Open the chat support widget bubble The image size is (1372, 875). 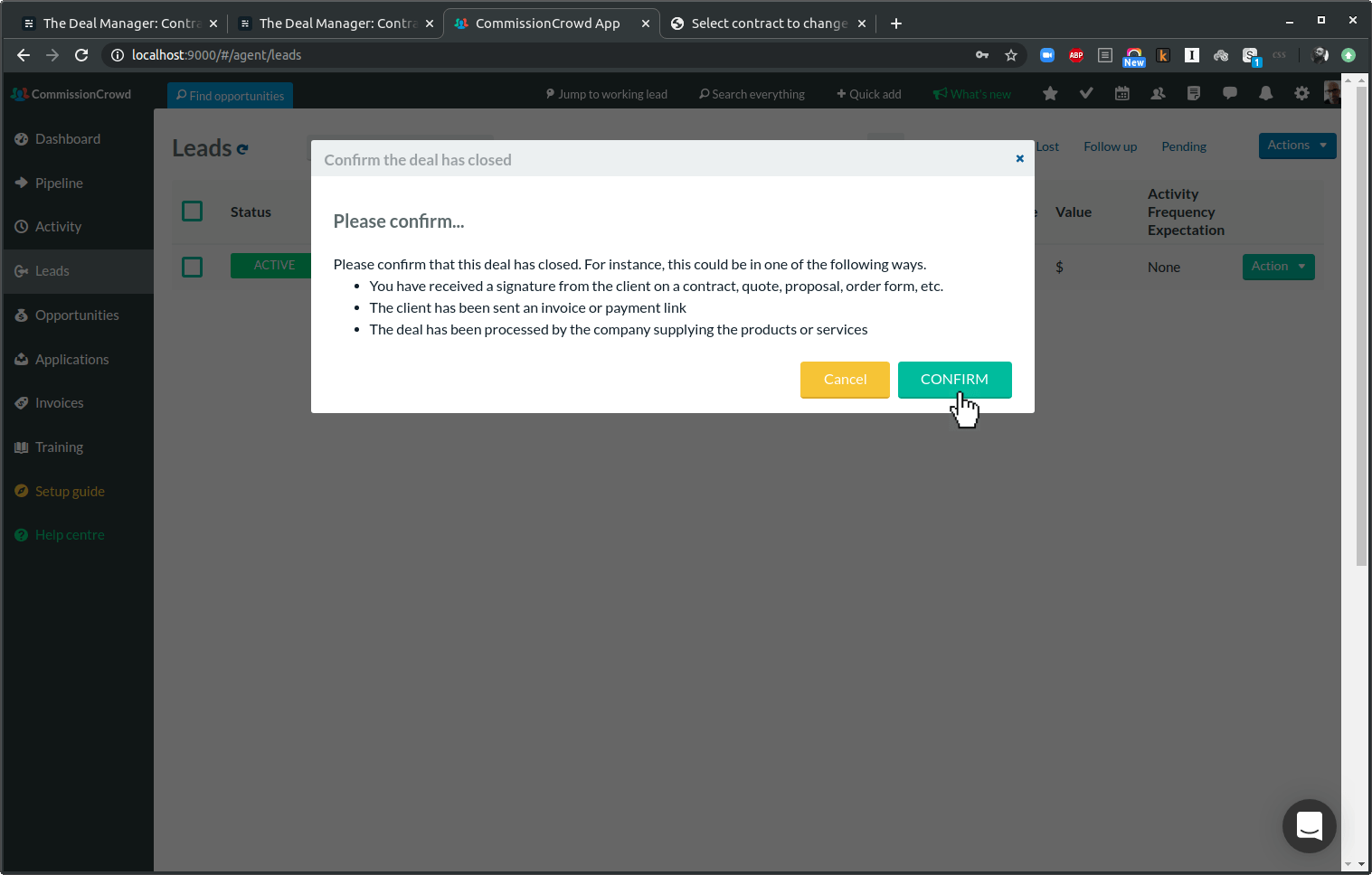[1309, 825]
